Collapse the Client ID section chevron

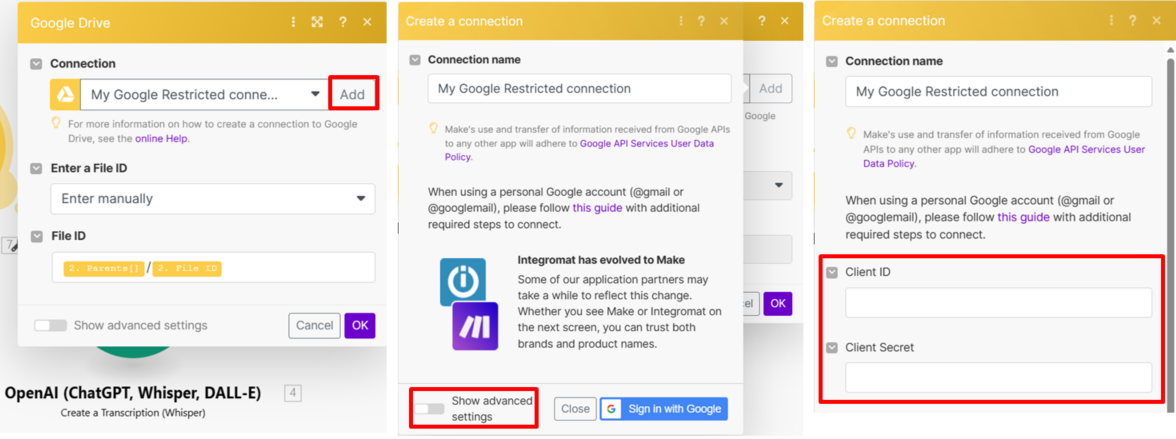click(x=832, y=272)
